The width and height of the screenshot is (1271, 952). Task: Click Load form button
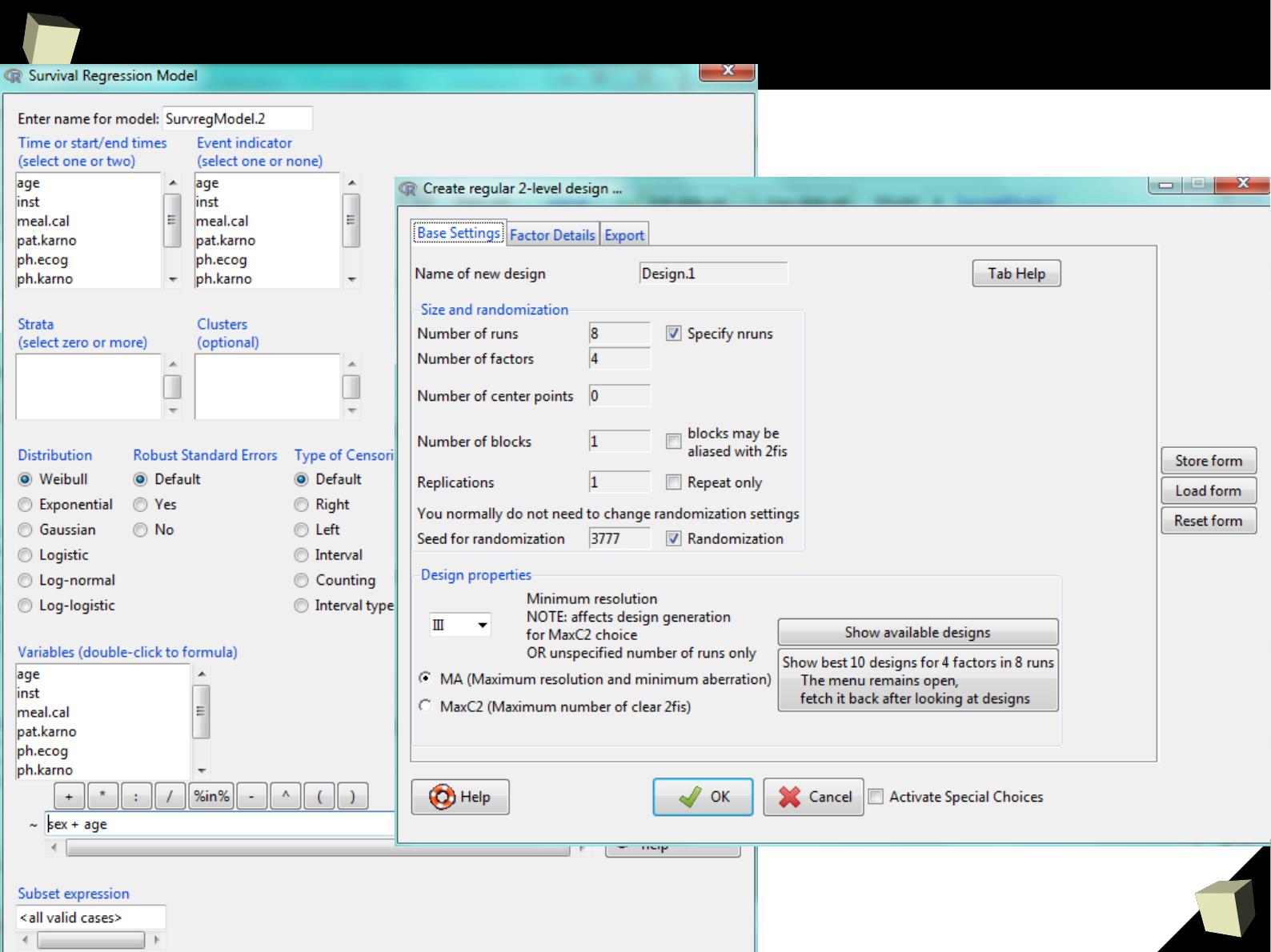[x=1209, y=490]
